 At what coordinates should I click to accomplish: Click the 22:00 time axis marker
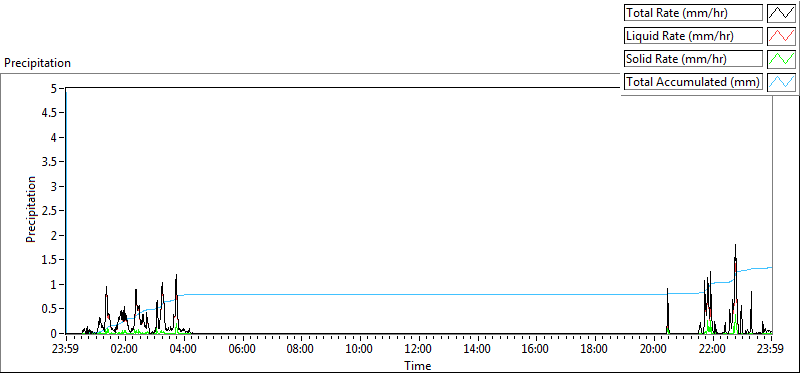pos(713,350)
